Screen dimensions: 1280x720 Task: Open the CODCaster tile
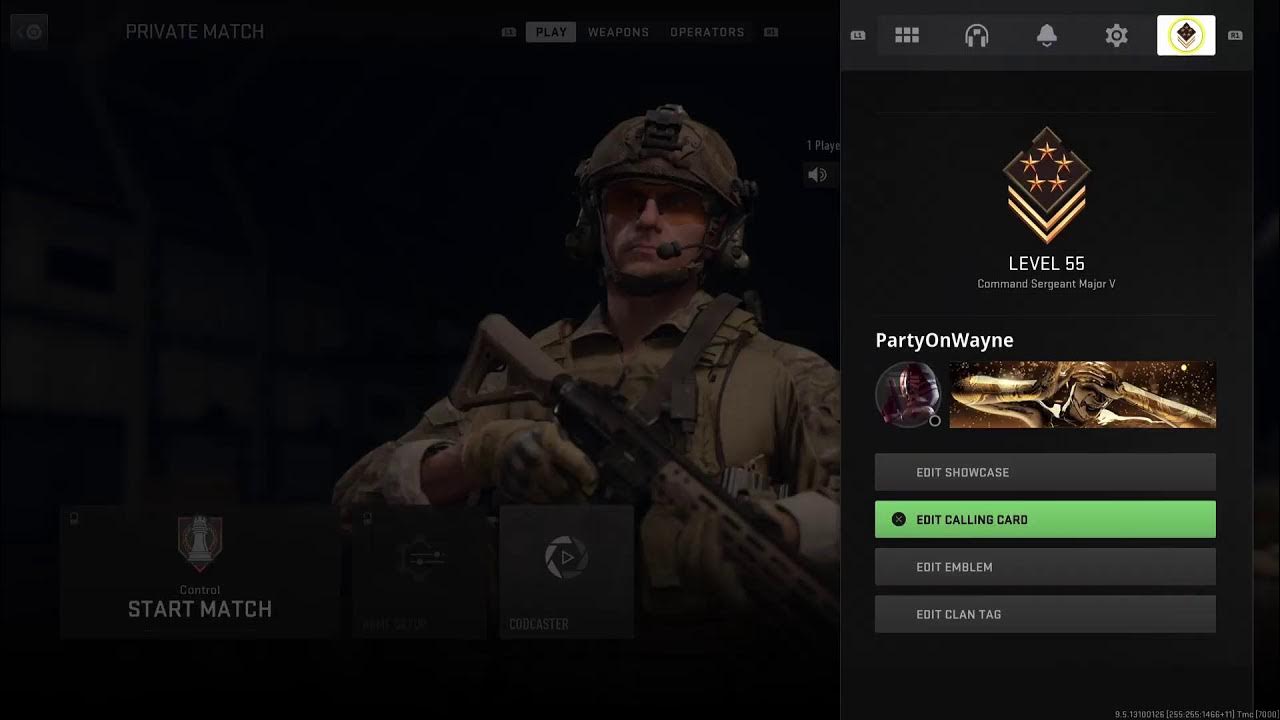click(566, 572)
